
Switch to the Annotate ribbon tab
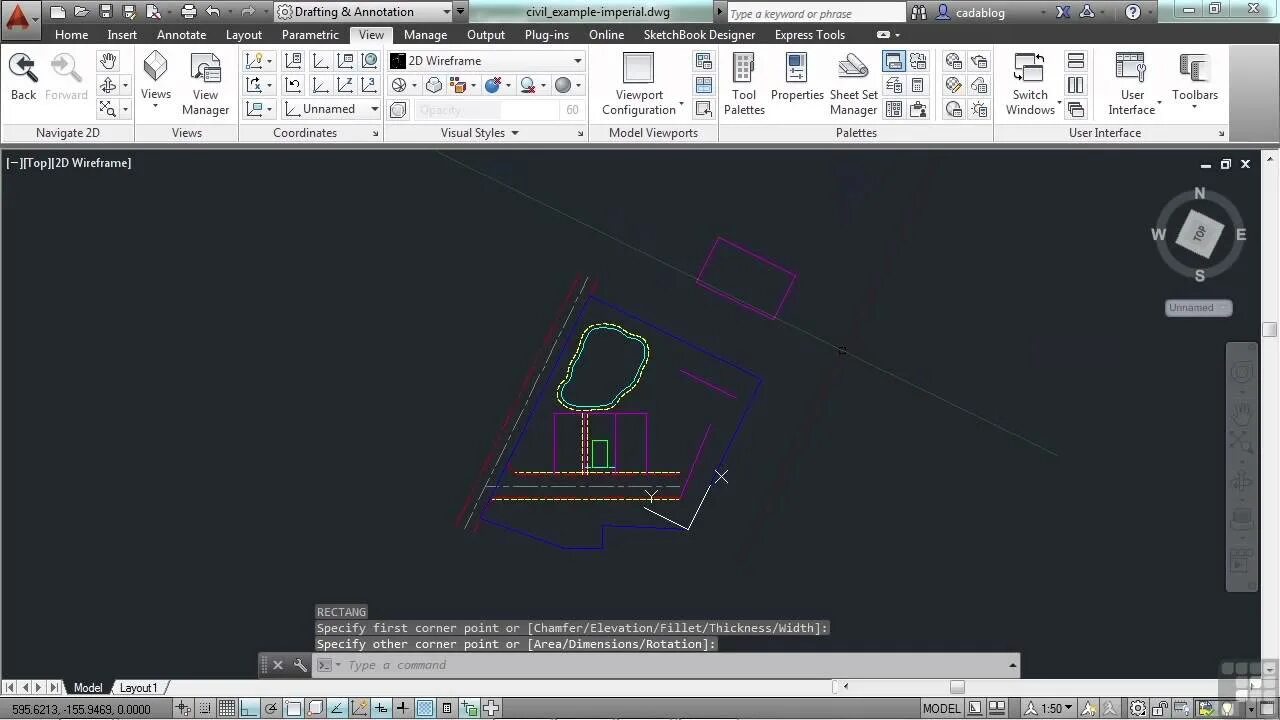181,34
